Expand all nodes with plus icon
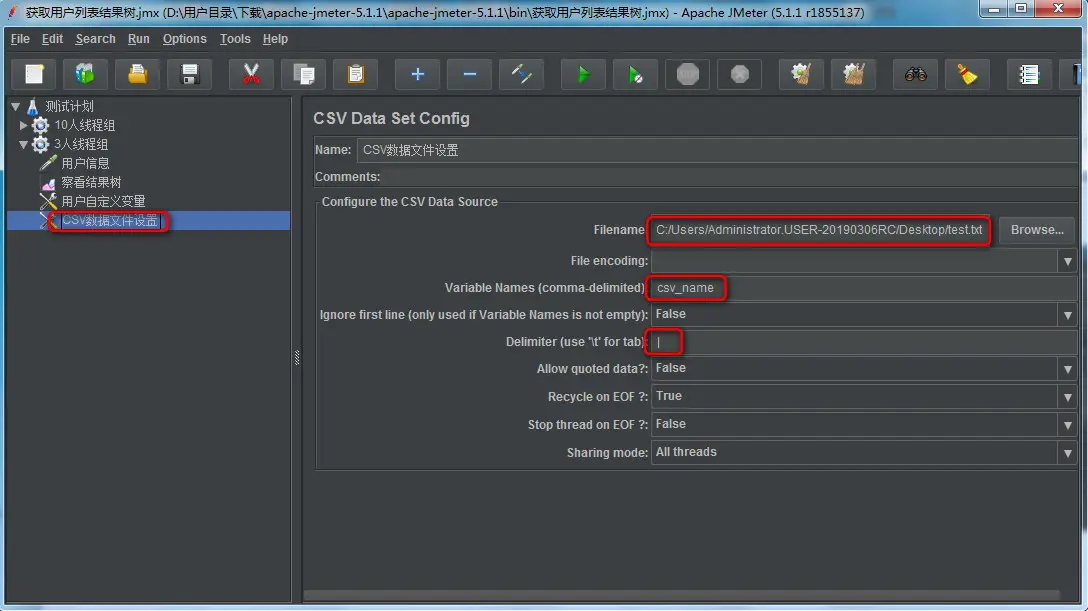This screenshot has width=1088, height=611. 417,74
